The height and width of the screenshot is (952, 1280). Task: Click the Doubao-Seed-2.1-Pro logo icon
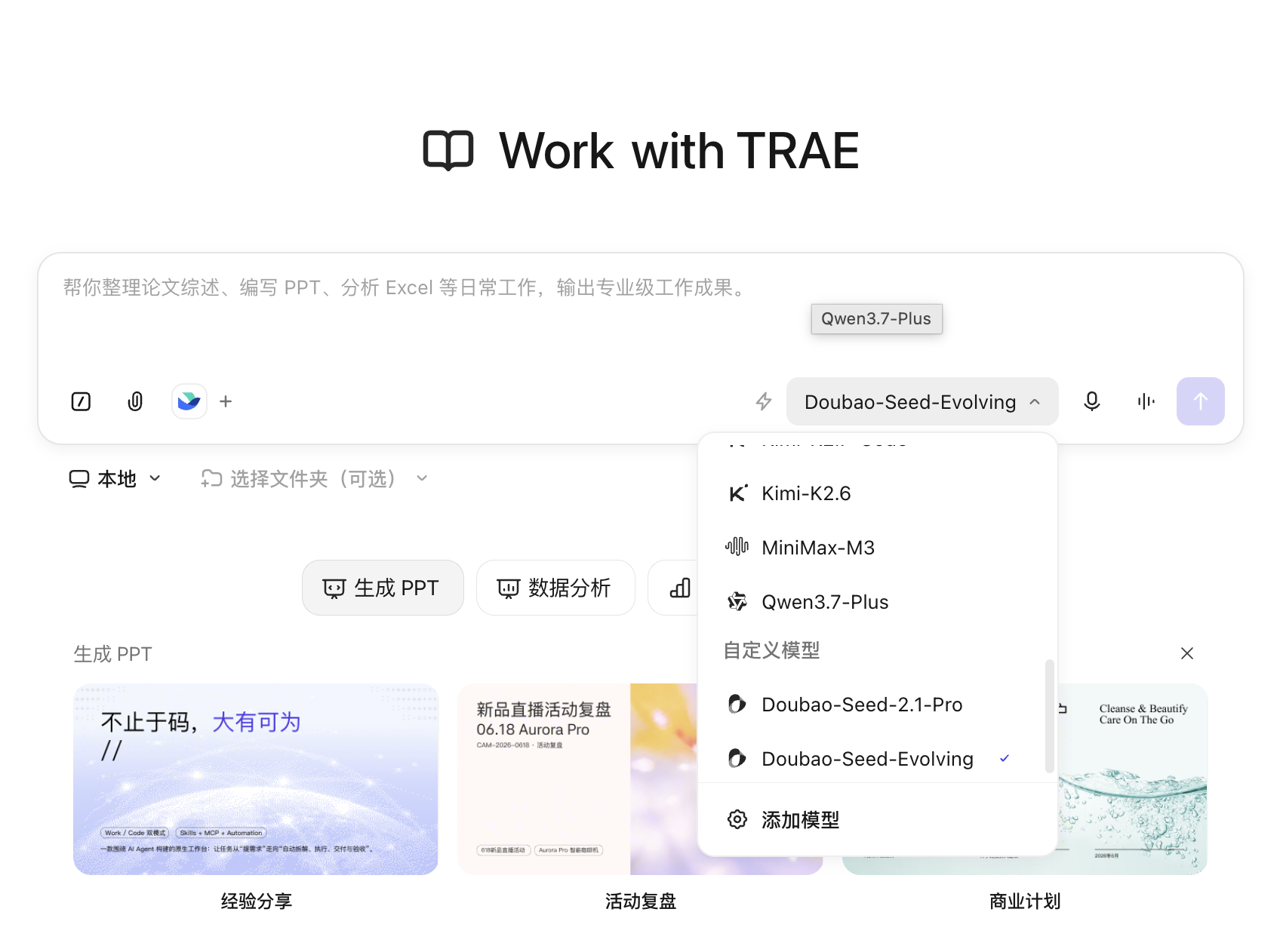tap(737, 705)
